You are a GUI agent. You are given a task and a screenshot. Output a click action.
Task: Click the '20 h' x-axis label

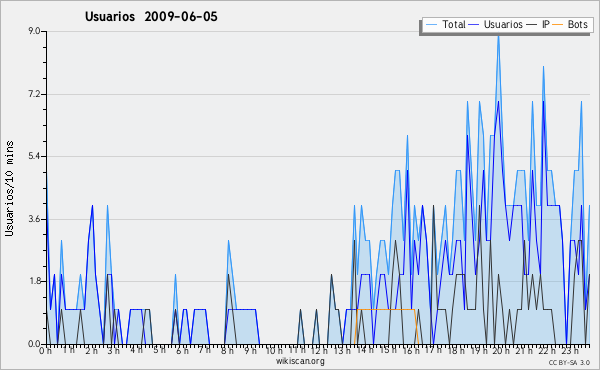[501, 350]
